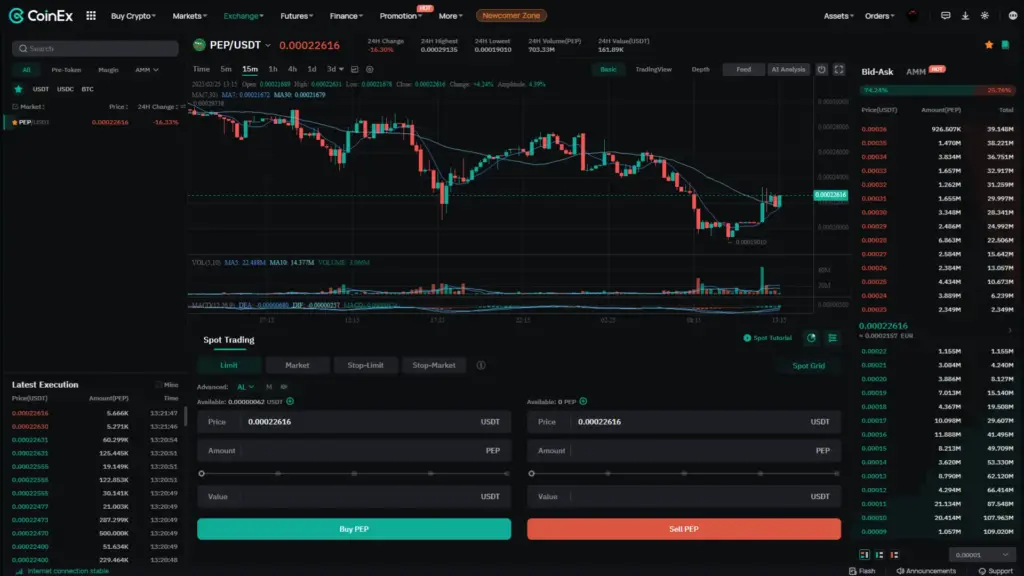Click the download app icon
This screenshot has width=1024, height=576.
(x=965, y=16)
